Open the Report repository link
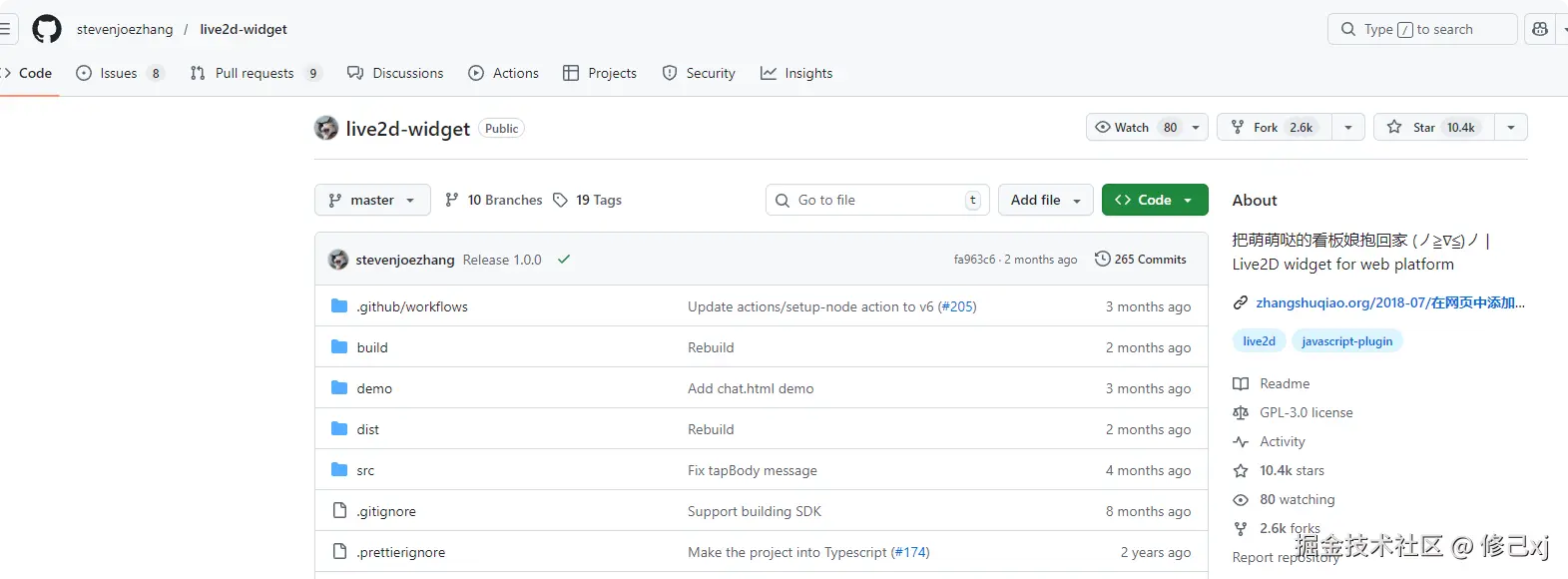Viewport: 1568px width, 579px height. pos(1286,557)
